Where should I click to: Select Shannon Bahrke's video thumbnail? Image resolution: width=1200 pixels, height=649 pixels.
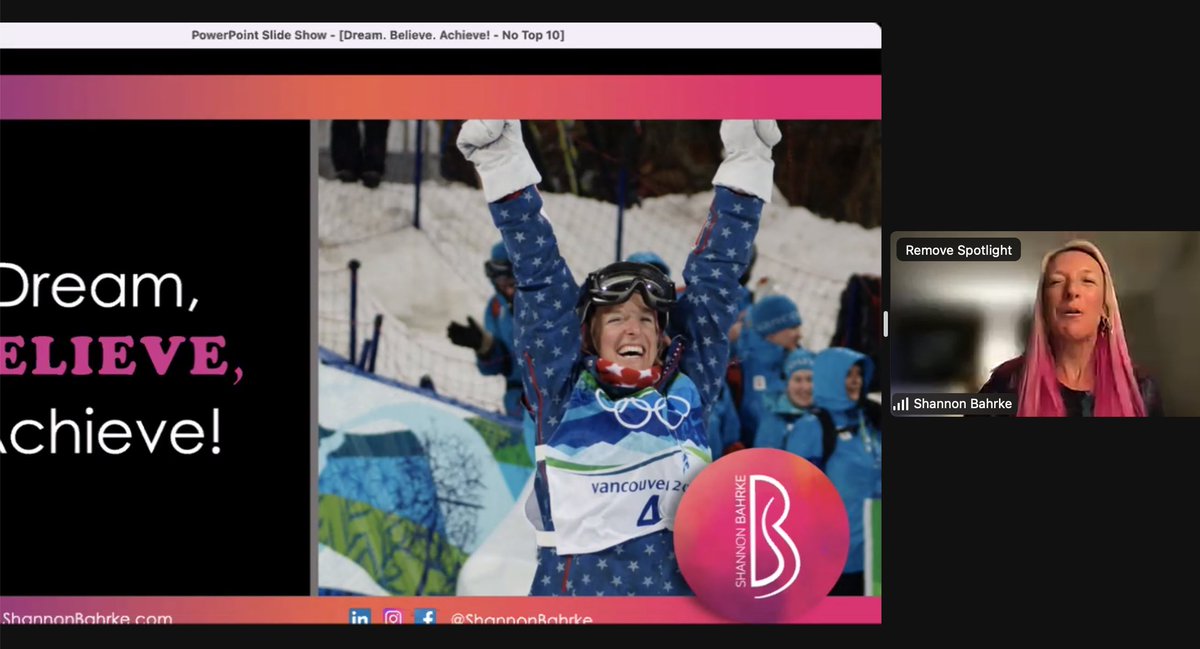point(1045,324)
